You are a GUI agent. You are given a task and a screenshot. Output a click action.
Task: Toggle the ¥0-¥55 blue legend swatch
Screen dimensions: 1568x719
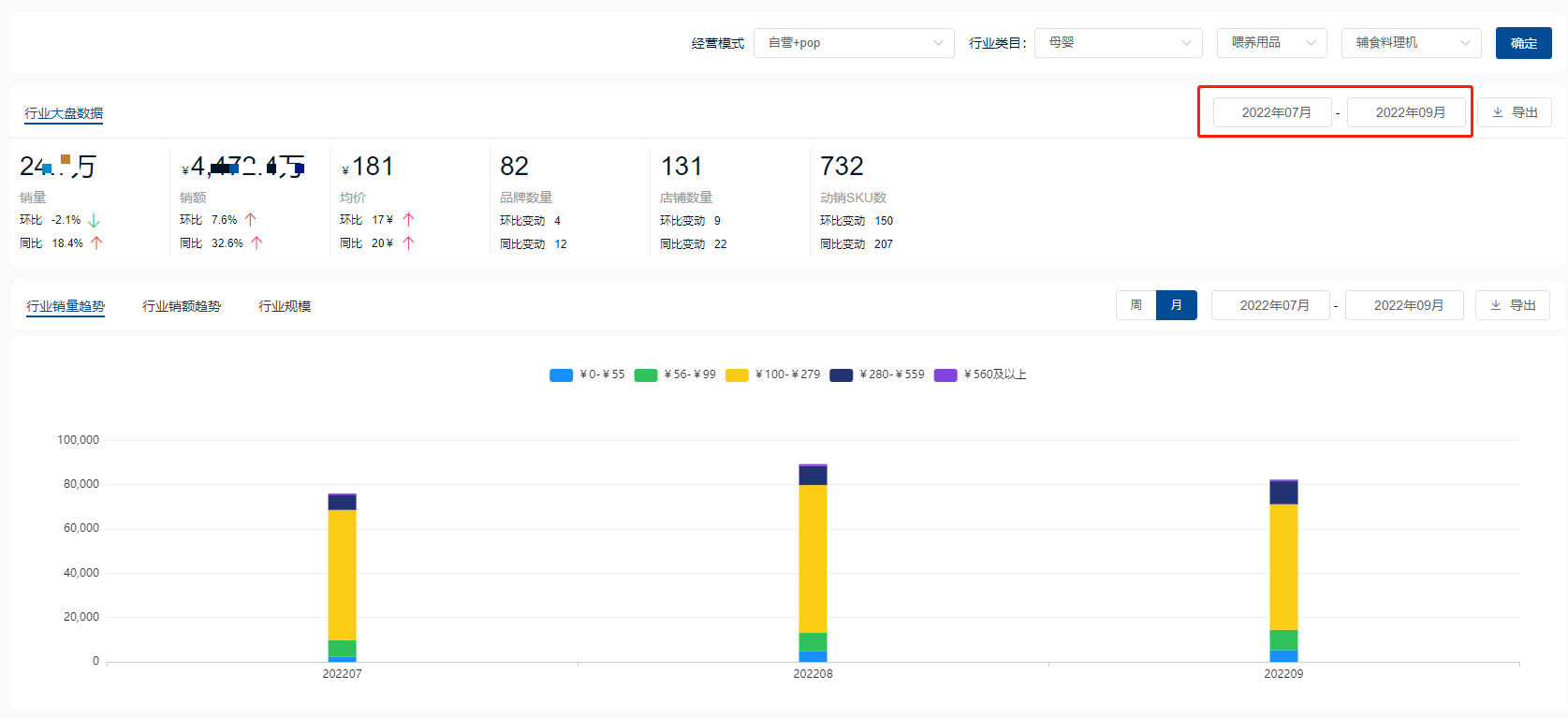click(x=561, y=374)
